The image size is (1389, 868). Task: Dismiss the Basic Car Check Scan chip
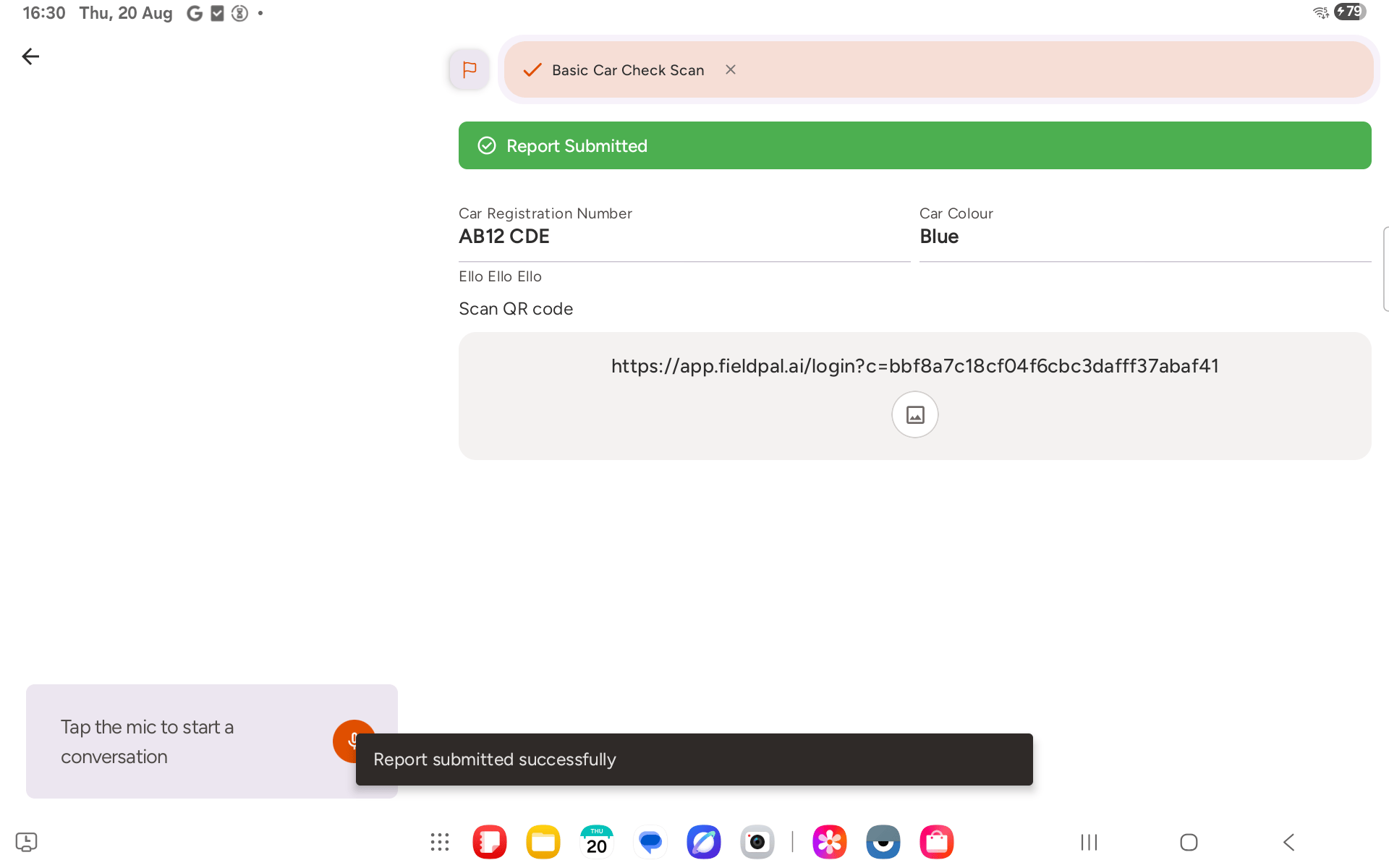731,69
